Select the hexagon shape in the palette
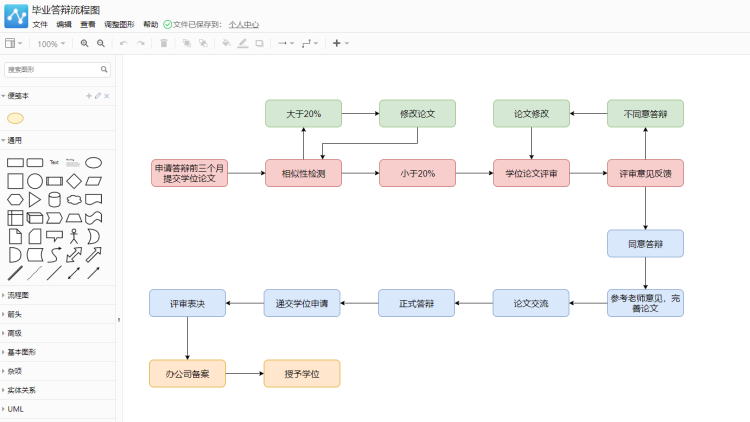The height and width of the screenshot is (422, 750). [15, 200]
